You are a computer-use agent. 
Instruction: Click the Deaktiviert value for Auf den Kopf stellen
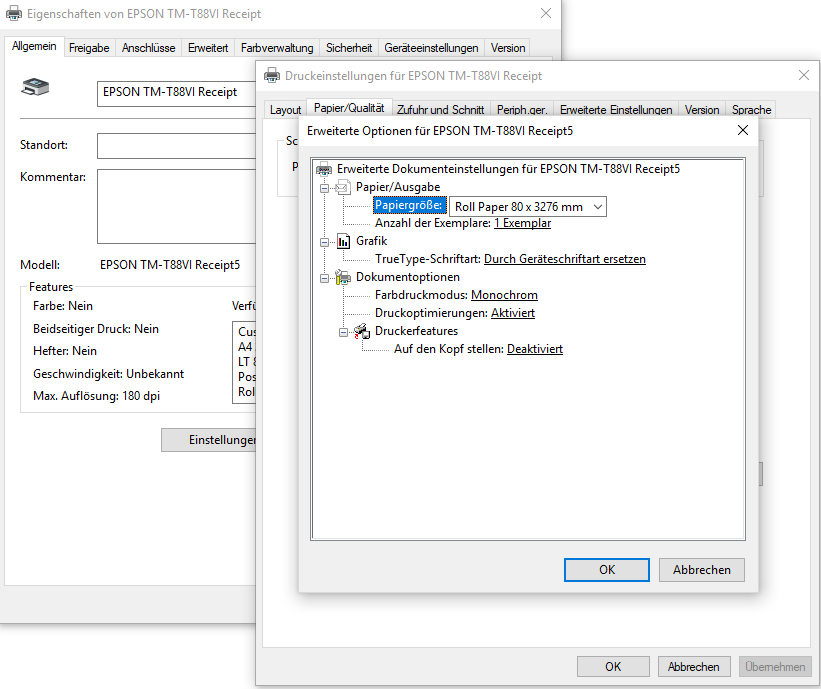(535, 349)
